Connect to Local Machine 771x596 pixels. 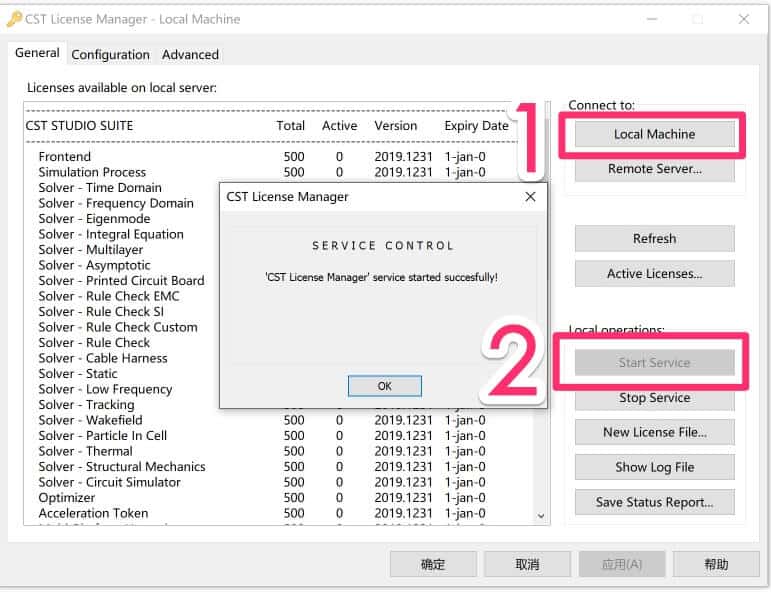point(654,134)
